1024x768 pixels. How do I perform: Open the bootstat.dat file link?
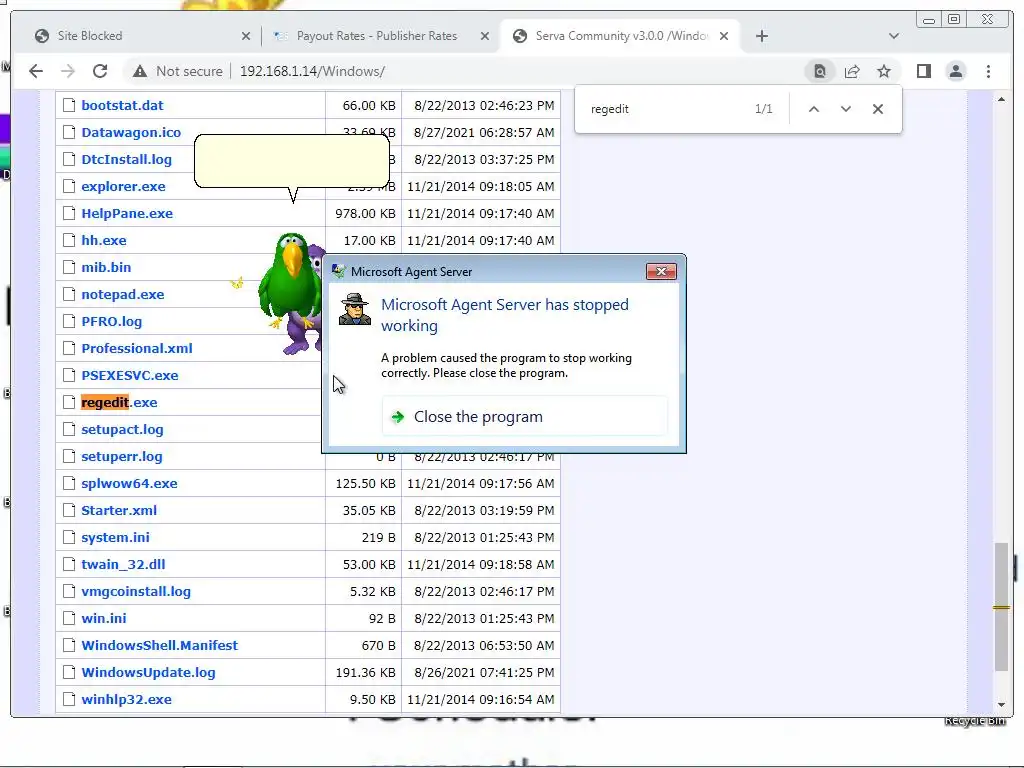coord(122,105)
